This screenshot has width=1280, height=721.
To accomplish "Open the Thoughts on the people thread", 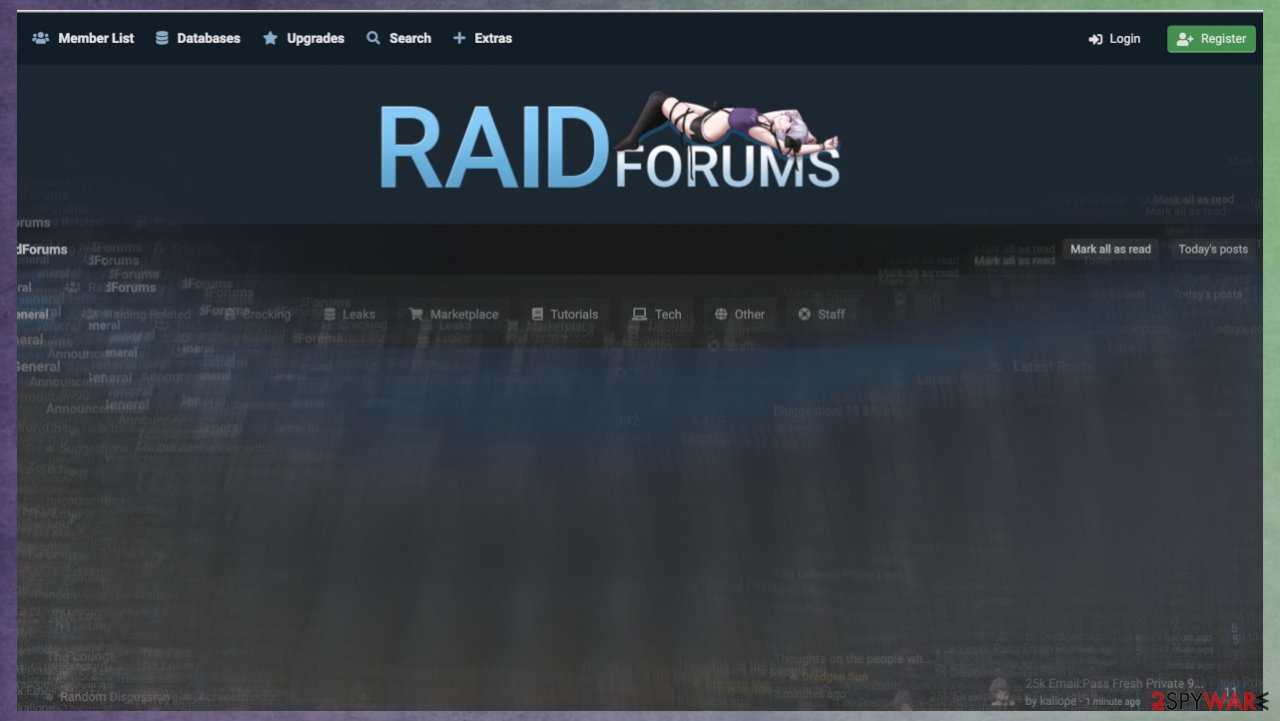I will coord(853,660).
